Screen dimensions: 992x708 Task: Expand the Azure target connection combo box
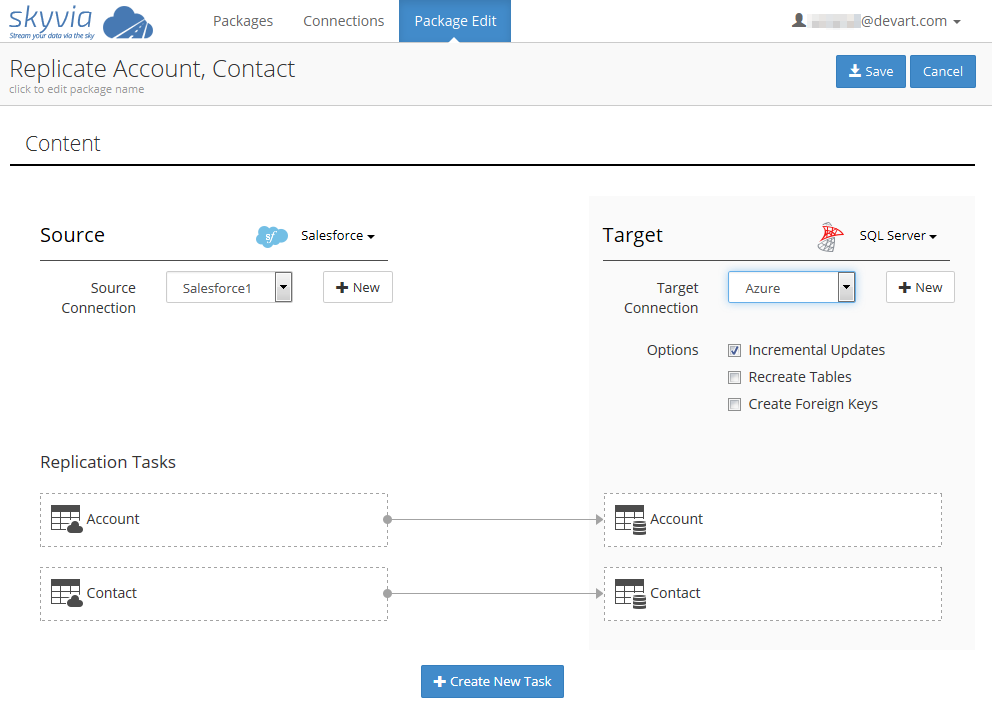click(846, 287)
